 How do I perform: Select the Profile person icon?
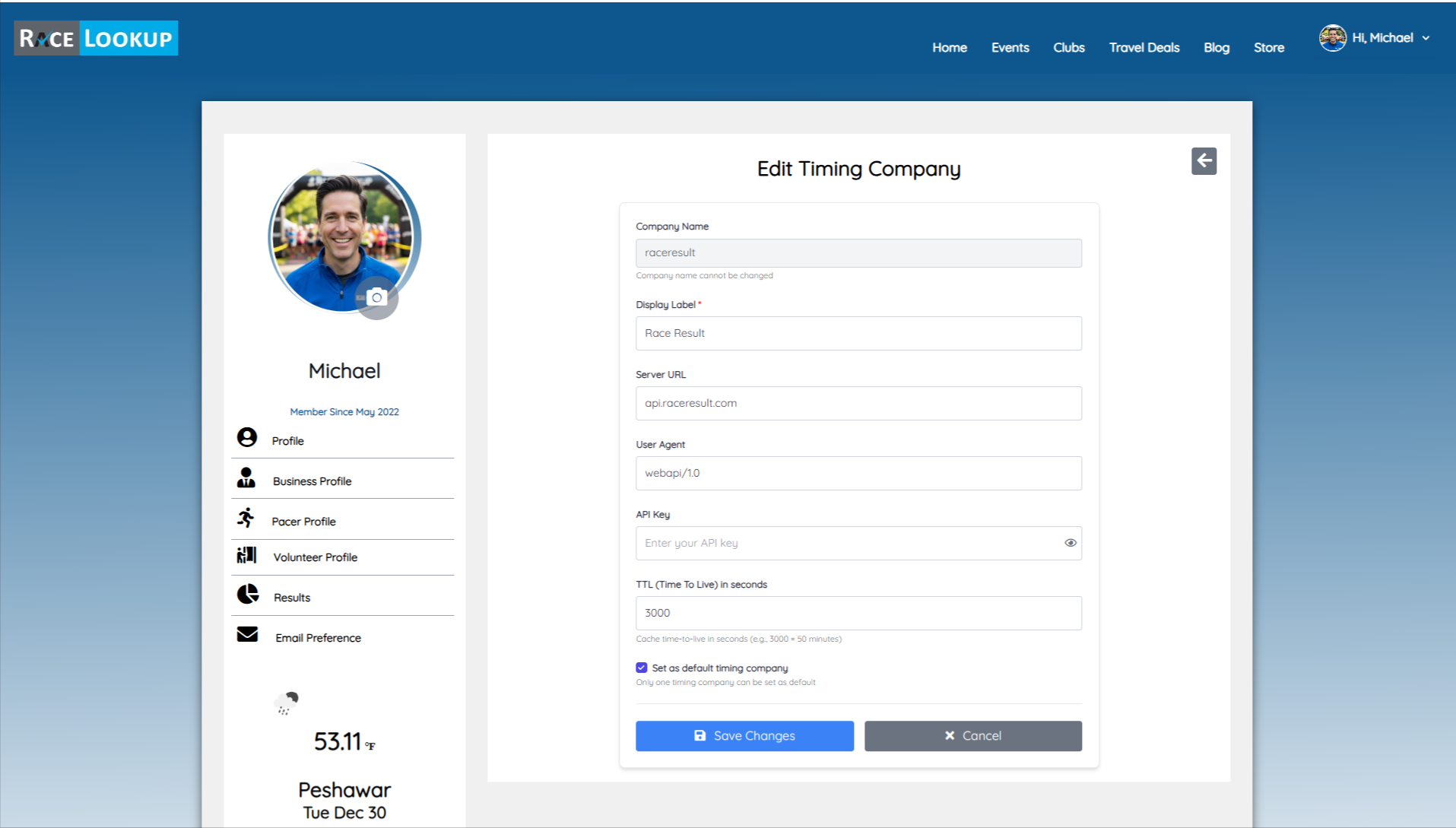[x=246, y=437]
